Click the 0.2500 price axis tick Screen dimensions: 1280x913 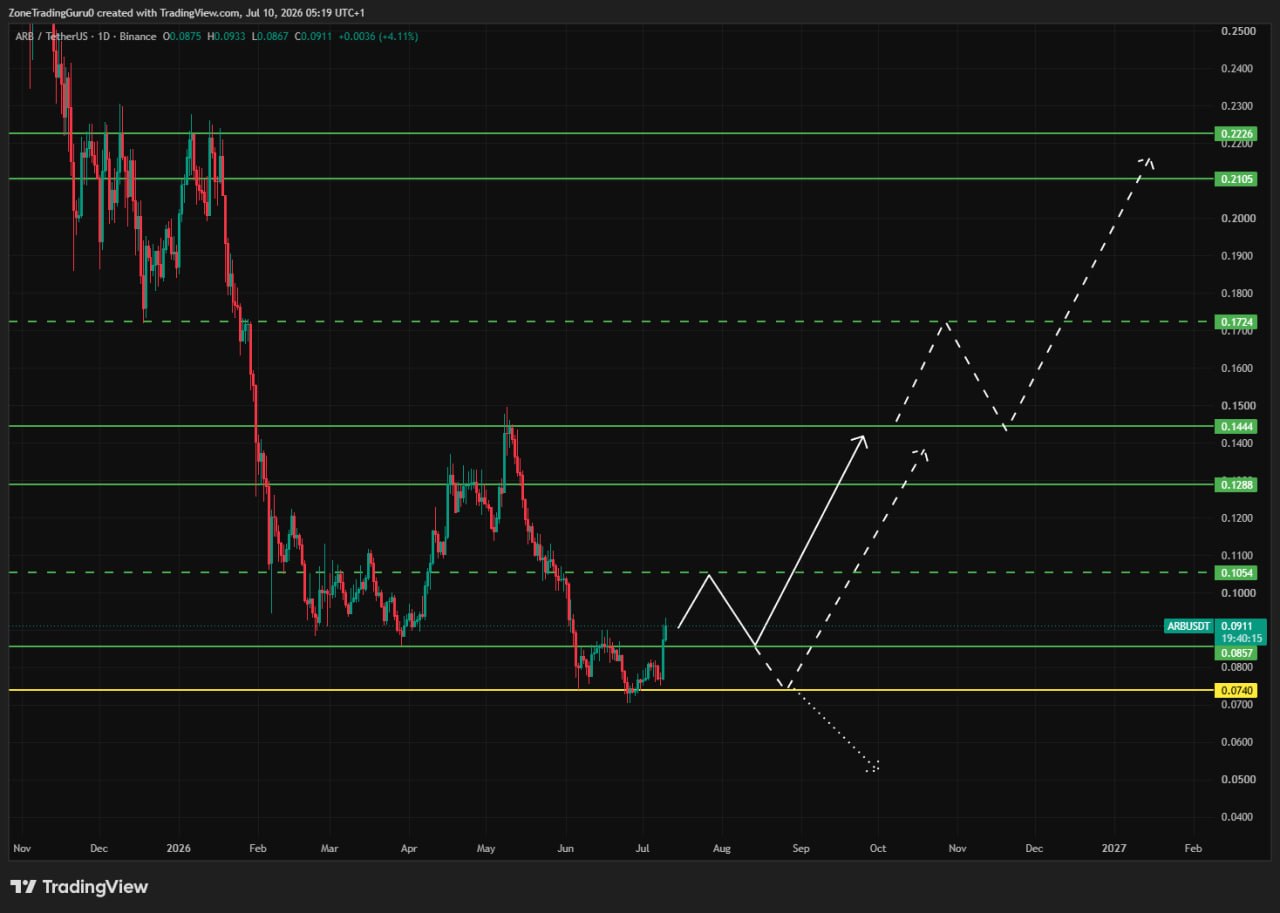coord(1236,31)
